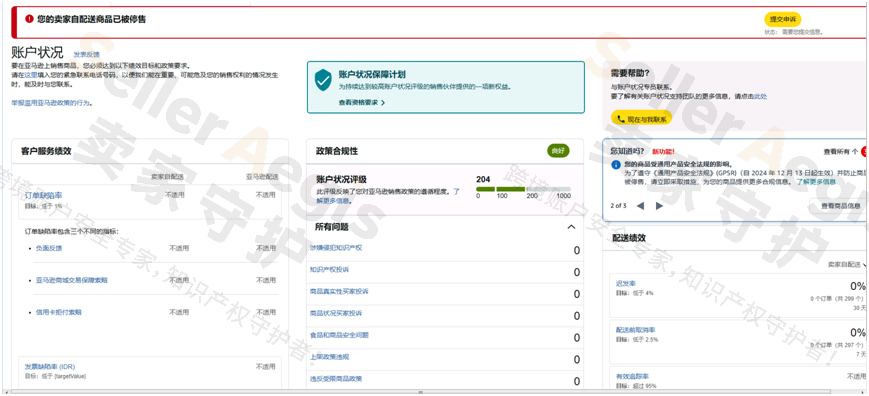Open the 发表反馈 feedback link
869x396 pixels.
(86, 55)
